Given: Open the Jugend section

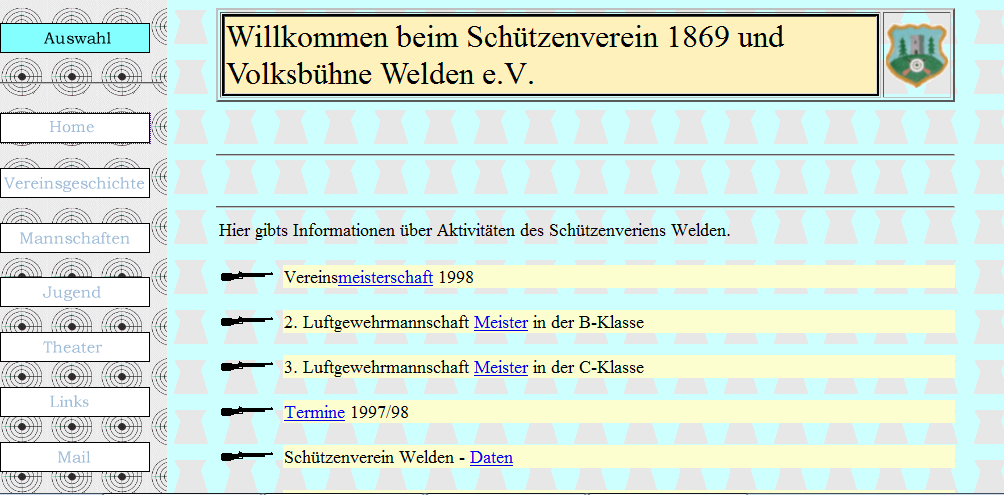Looking at the screenshot, I should [x=72, y=292].
